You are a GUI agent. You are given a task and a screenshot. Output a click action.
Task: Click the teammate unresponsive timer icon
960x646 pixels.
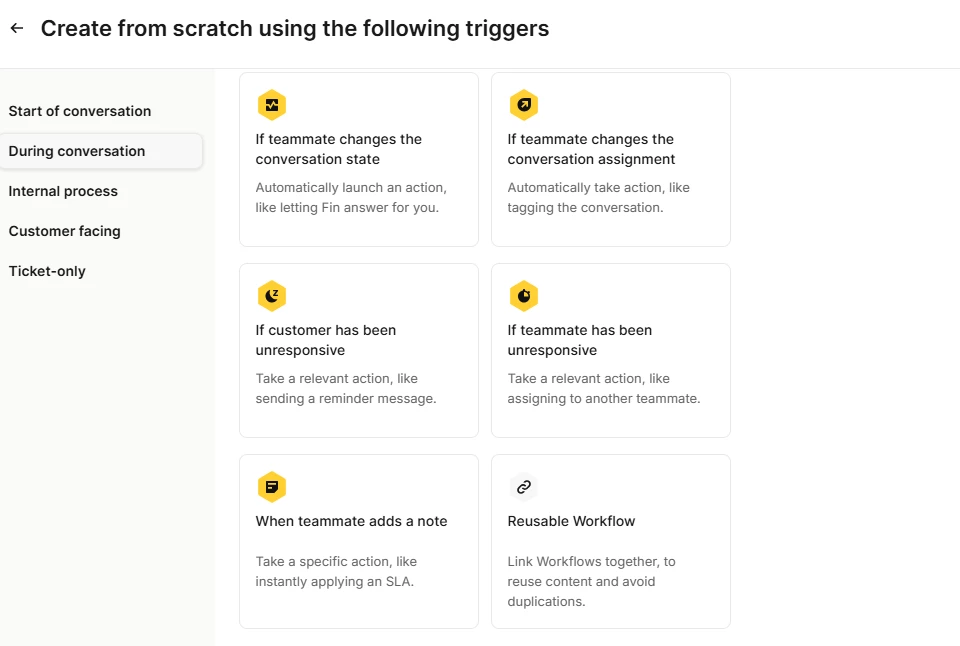(523, 296)
